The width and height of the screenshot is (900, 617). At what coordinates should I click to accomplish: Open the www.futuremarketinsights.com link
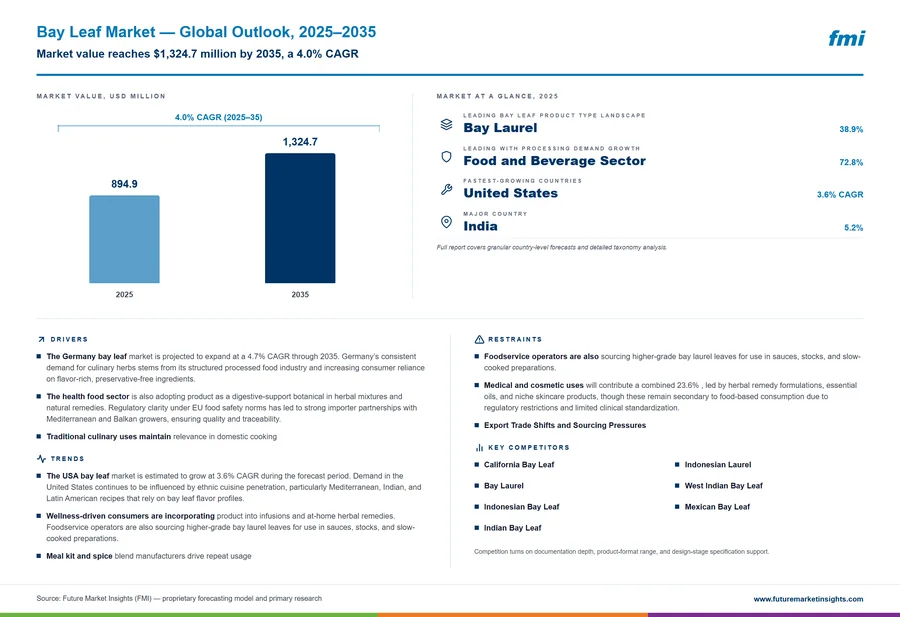(x=808, y=599)
